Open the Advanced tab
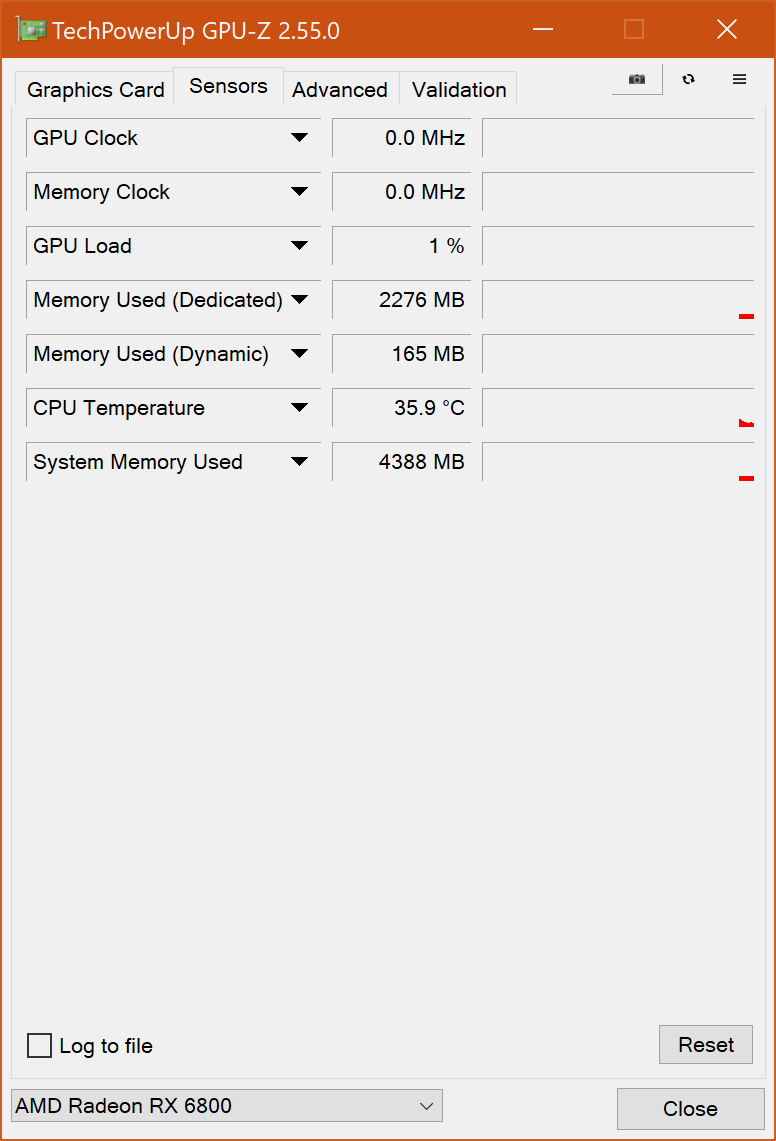This screenshot has width=776, height=1141. coord(340,90)
